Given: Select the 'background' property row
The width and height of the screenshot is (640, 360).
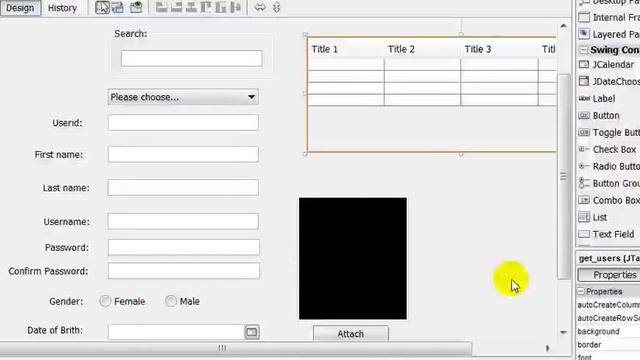Looking at the screenshot, I should pos(608,331).
